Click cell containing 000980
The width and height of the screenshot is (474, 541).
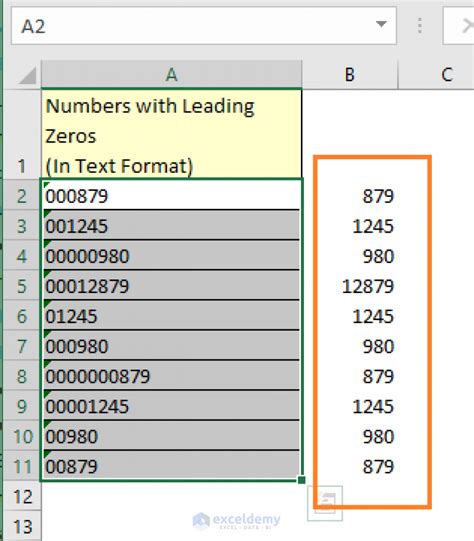171,345
